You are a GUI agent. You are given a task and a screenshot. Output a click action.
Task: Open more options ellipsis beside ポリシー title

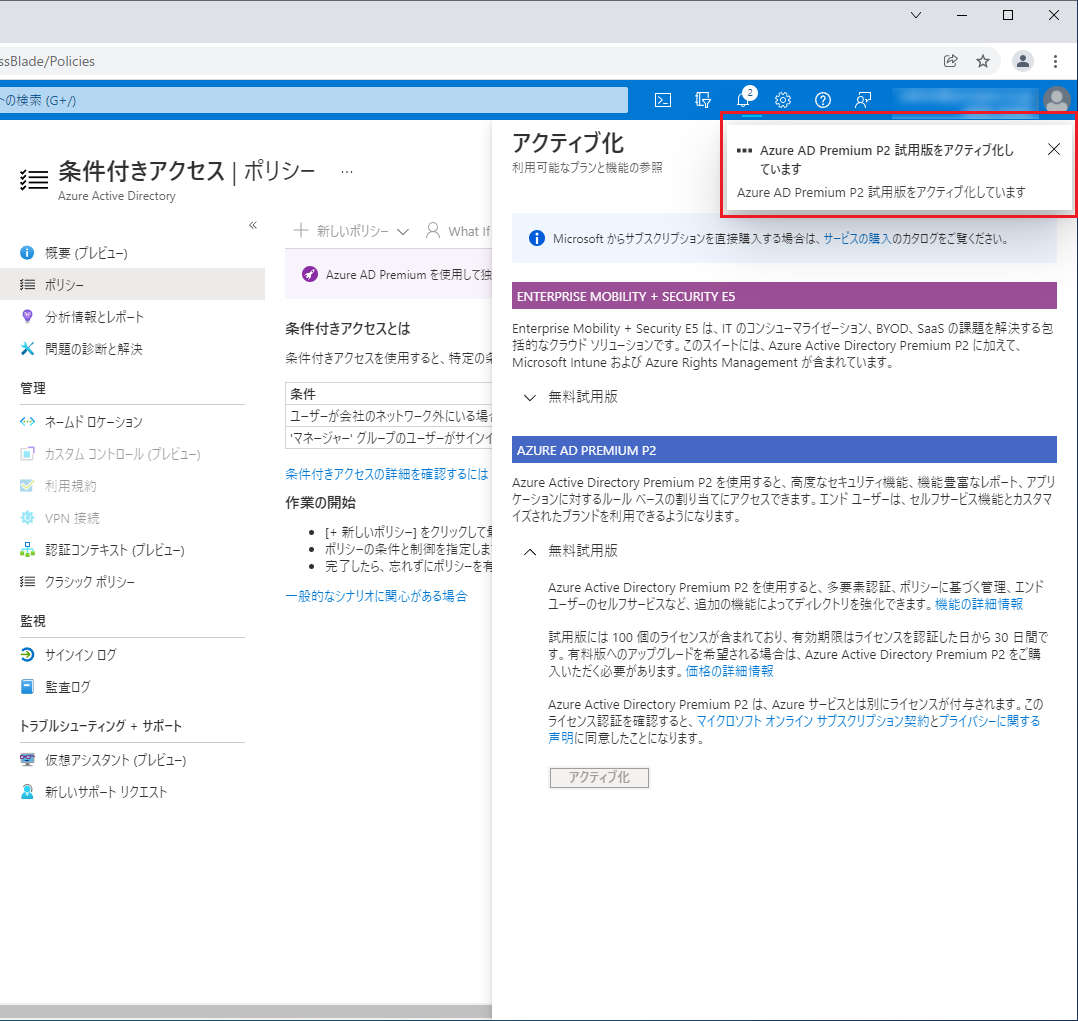(x=346, y=172)
